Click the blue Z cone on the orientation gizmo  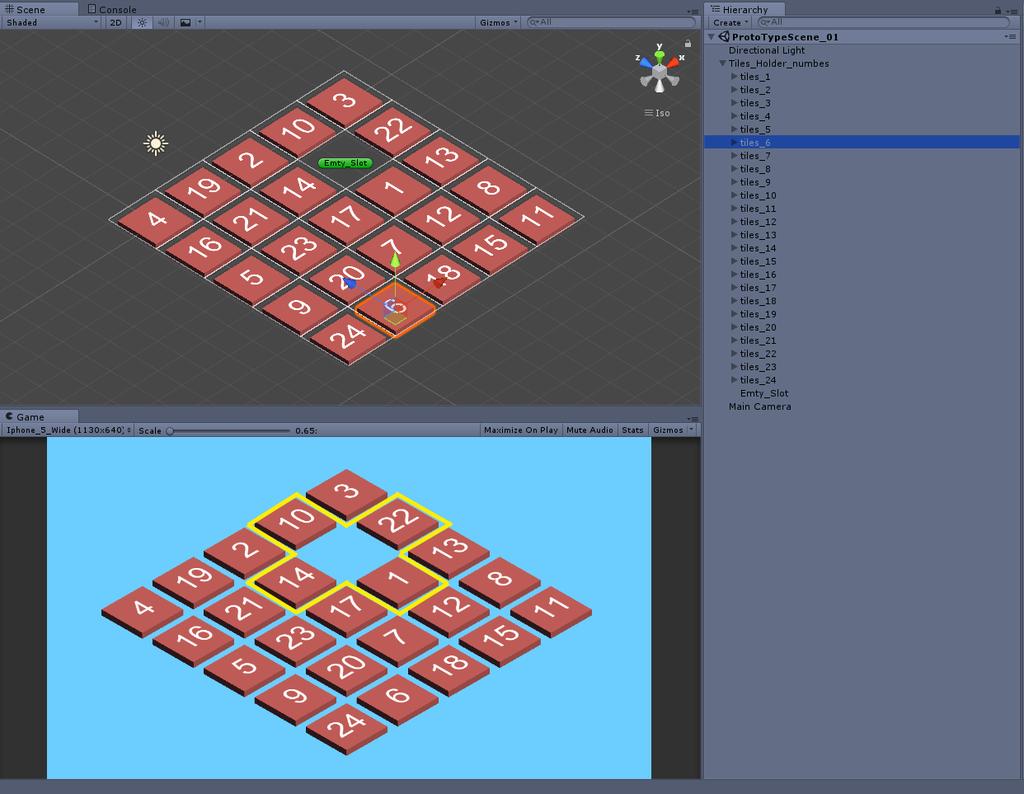(645, 63)
